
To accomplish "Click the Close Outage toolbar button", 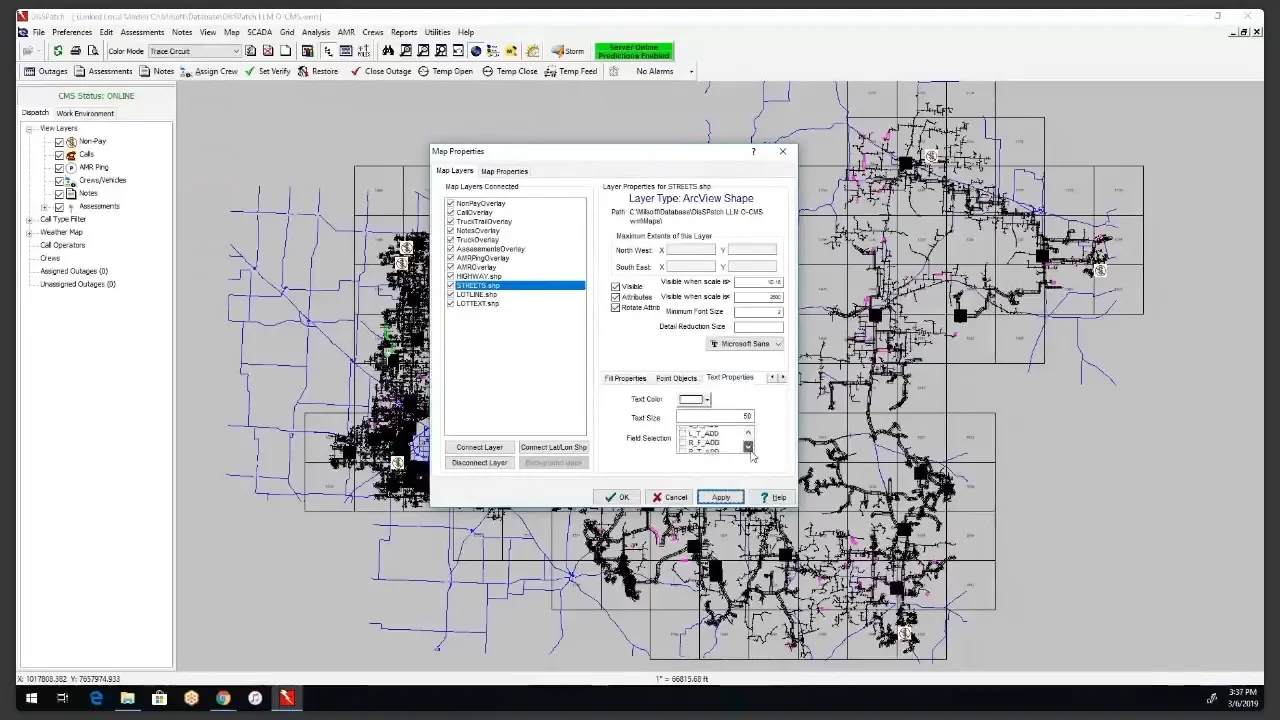I will [381, 71].
